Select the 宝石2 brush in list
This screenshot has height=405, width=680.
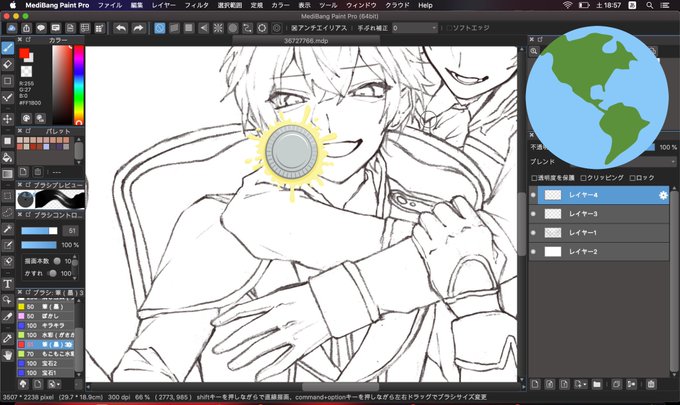[x=46, y=363]
